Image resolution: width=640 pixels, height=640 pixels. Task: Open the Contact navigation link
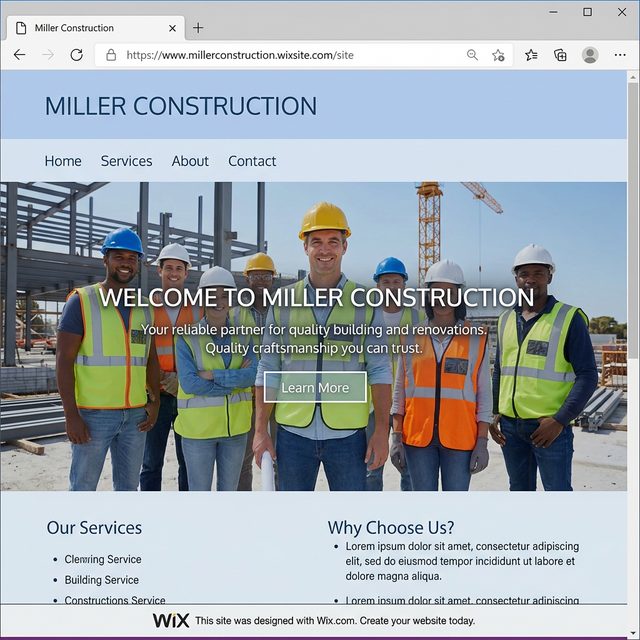coord(252,161)
